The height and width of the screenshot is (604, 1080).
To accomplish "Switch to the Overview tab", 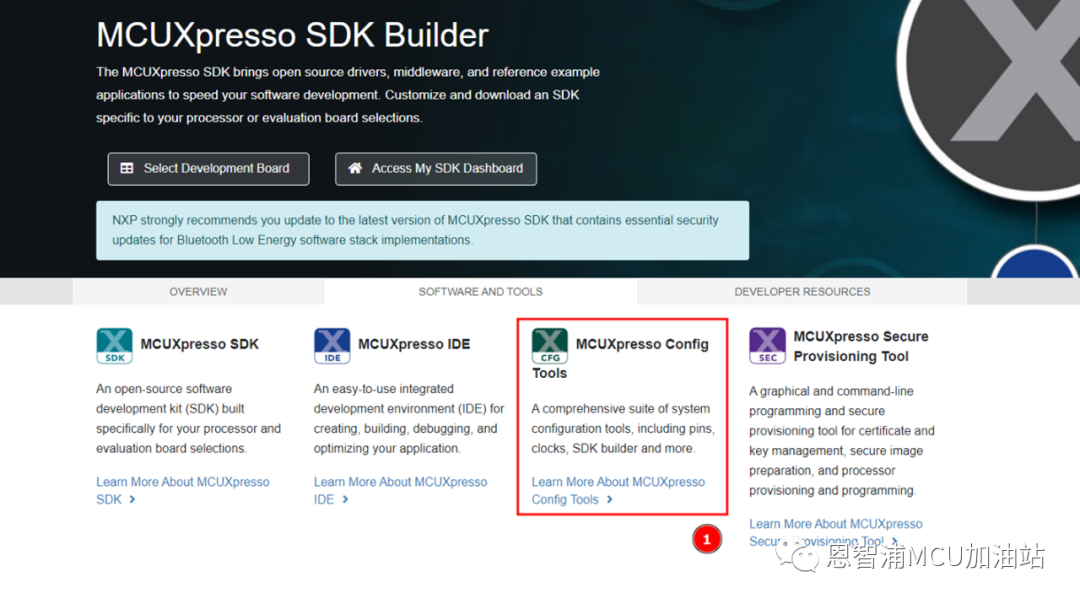I will click(198, 291).
